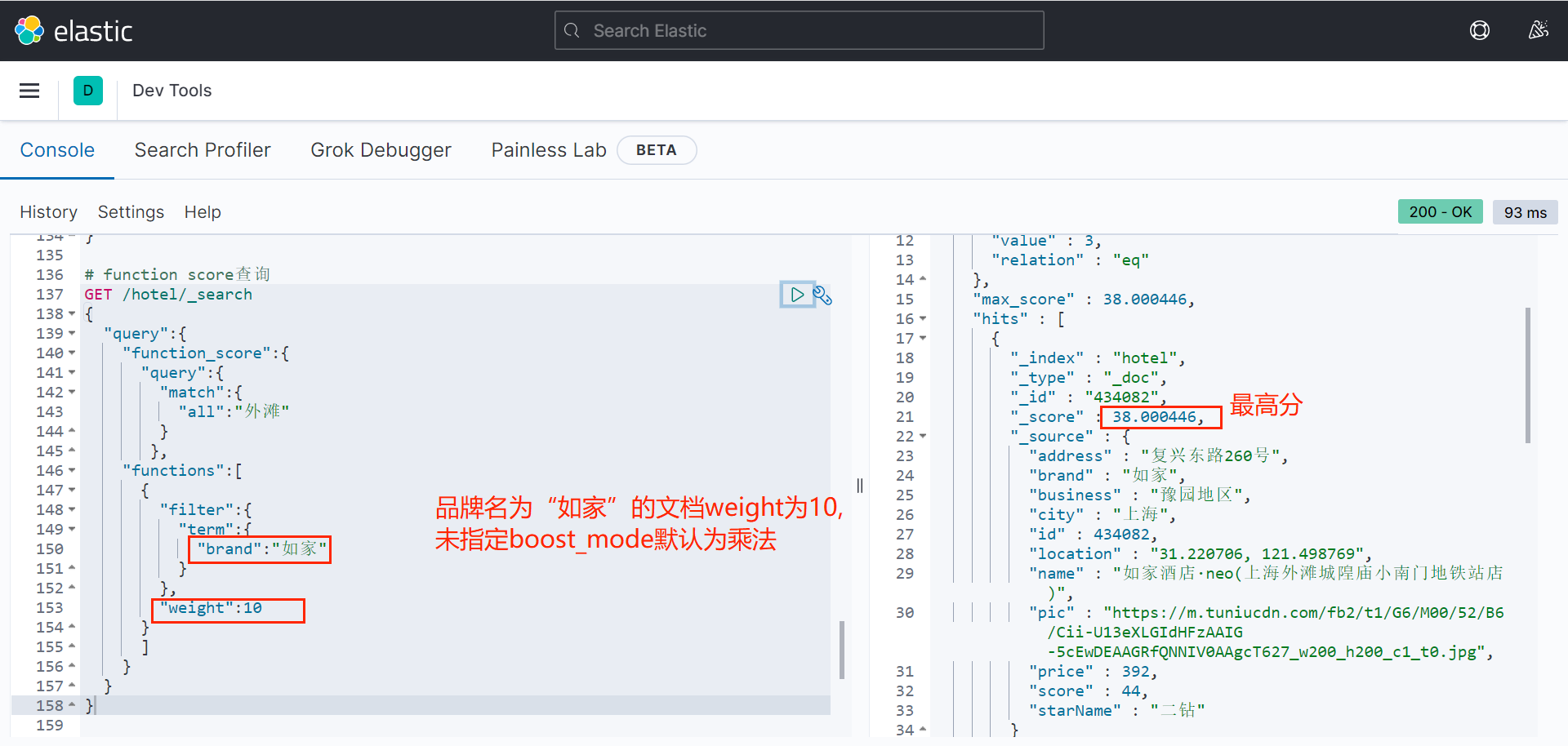Click the # function score comment line
Screen dimensions: 1568x746
point(177,275)
